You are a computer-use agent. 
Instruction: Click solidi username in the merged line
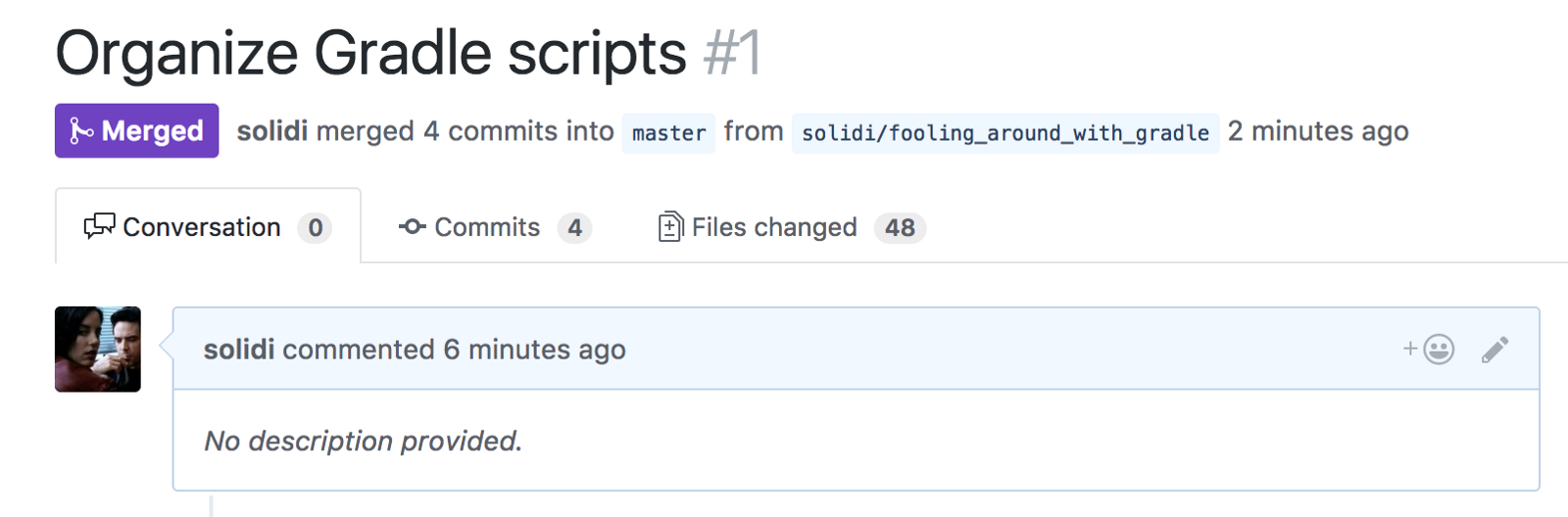(x=271, y=131)
